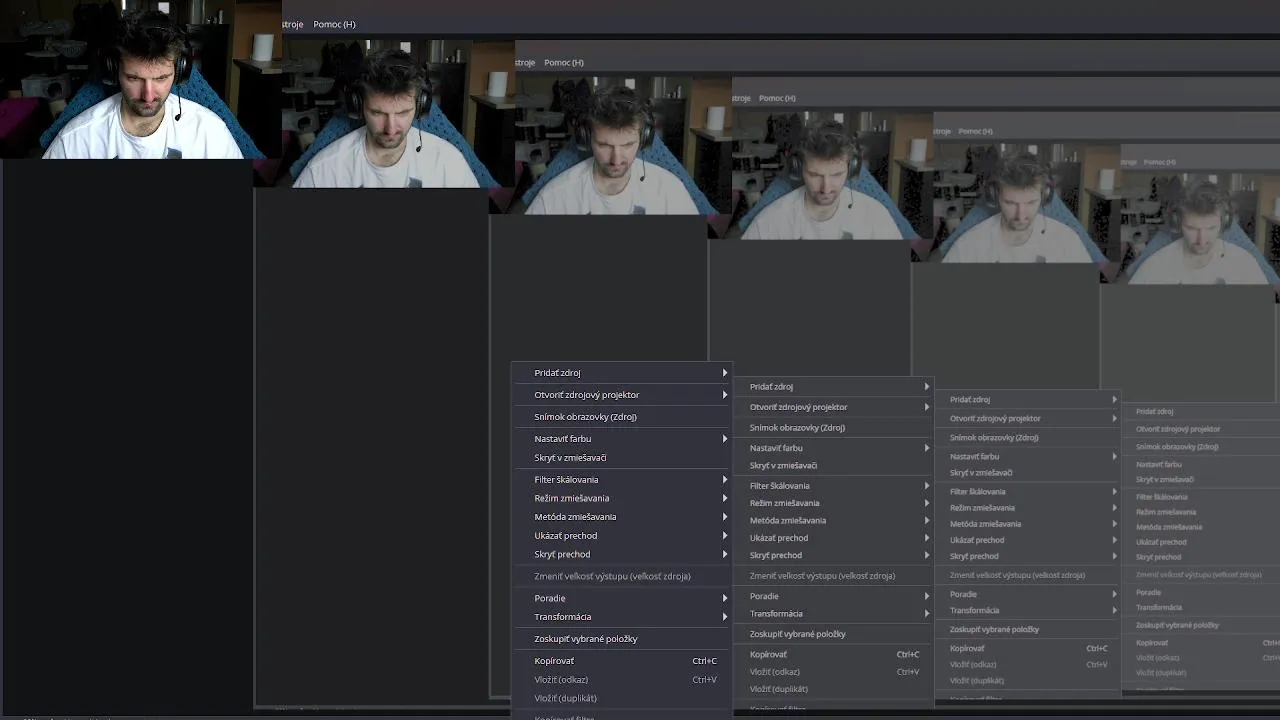The height and width of the screenshot is (720, 1280).
Task: Click Vložiť (odkaz) in the largest context menu
Action: (x=622, y=680)
